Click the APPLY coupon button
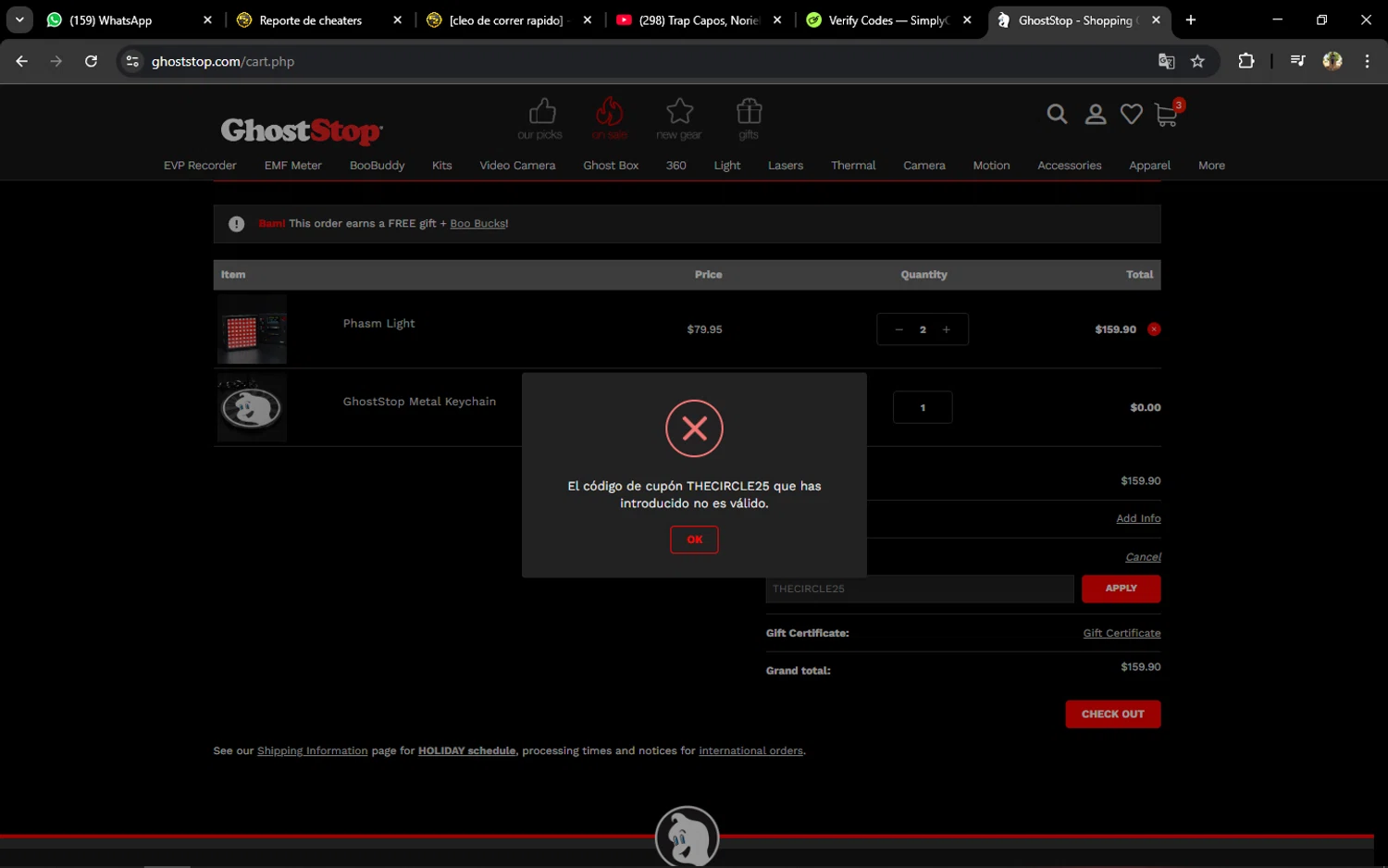The width and height of the screenshot is (1388, 868). pos(1121,589)
